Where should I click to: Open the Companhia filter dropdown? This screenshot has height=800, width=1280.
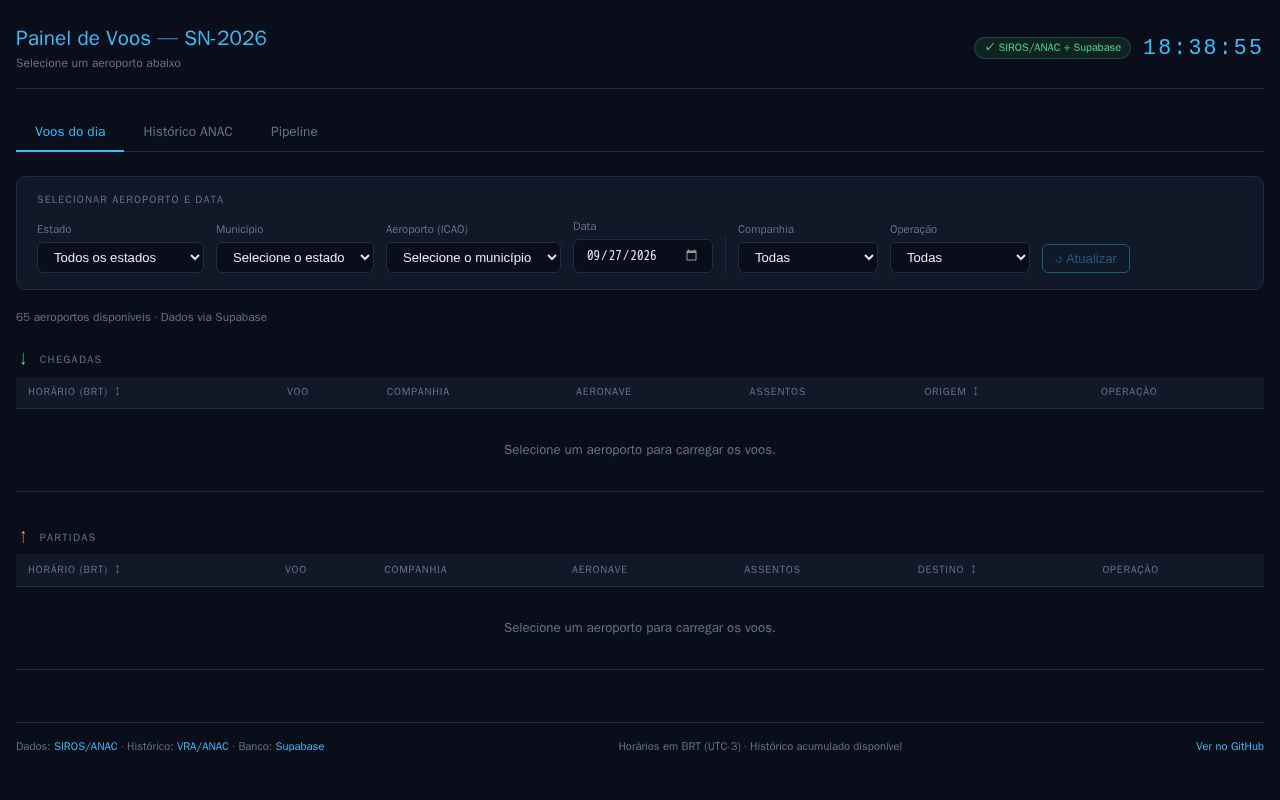tap(808, 257)
